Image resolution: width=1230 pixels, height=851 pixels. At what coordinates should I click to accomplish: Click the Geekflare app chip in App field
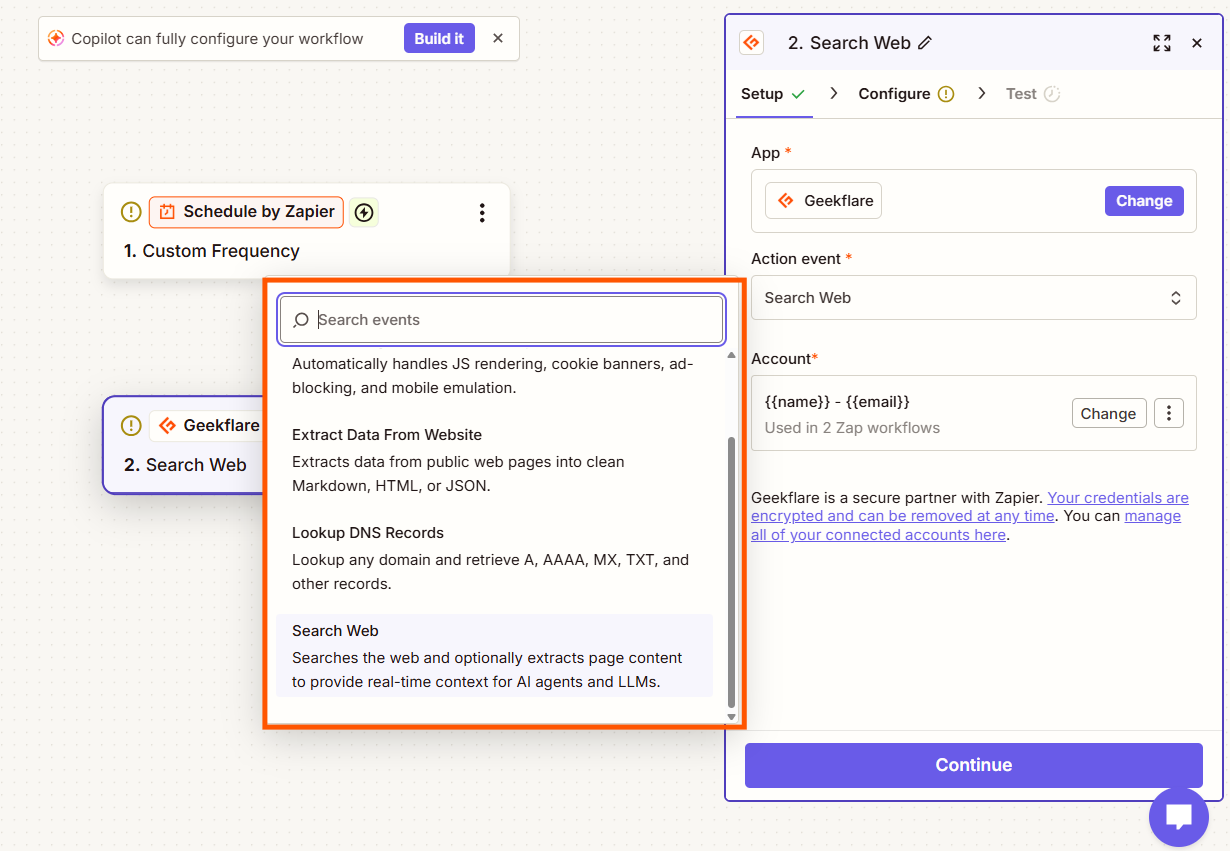(x=823, y=201)
